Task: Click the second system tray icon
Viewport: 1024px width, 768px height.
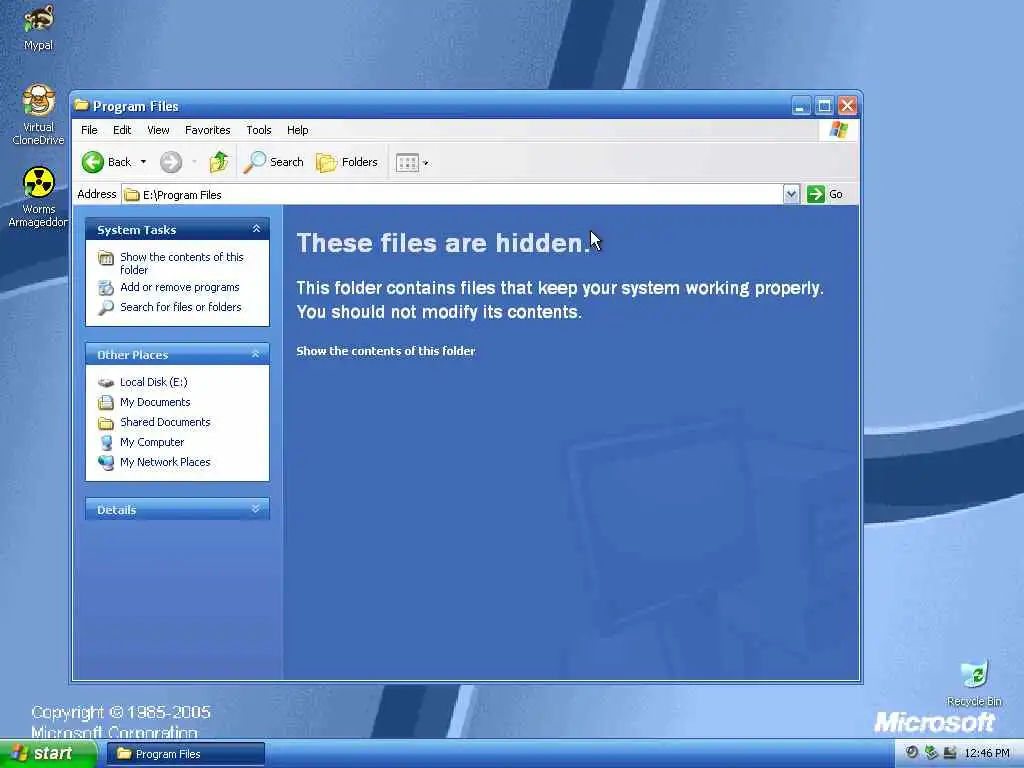Action: (x=931, y=753)
